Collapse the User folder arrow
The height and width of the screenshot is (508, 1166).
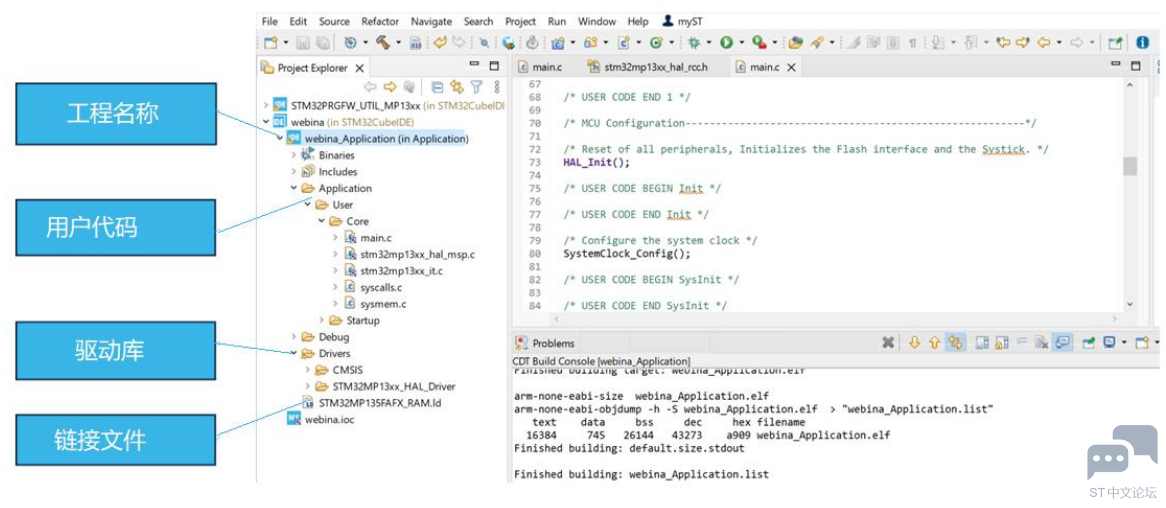[x=307, y=205]
